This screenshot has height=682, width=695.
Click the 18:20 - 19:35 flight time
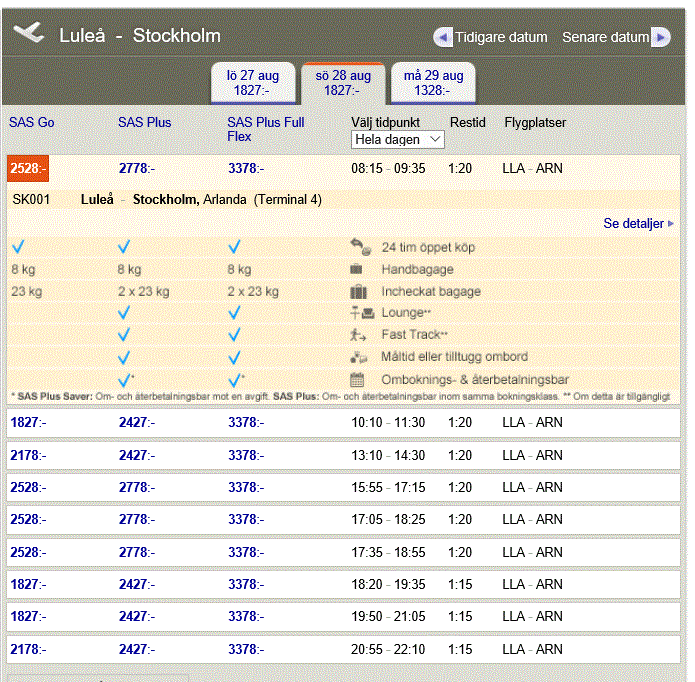pyautogui.click(x=388, y=584)
